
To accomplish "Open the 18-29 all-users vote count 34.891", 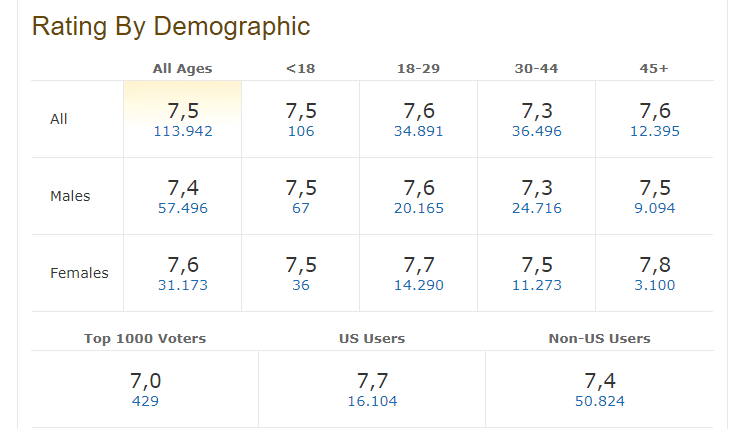I will coord(418,131).
